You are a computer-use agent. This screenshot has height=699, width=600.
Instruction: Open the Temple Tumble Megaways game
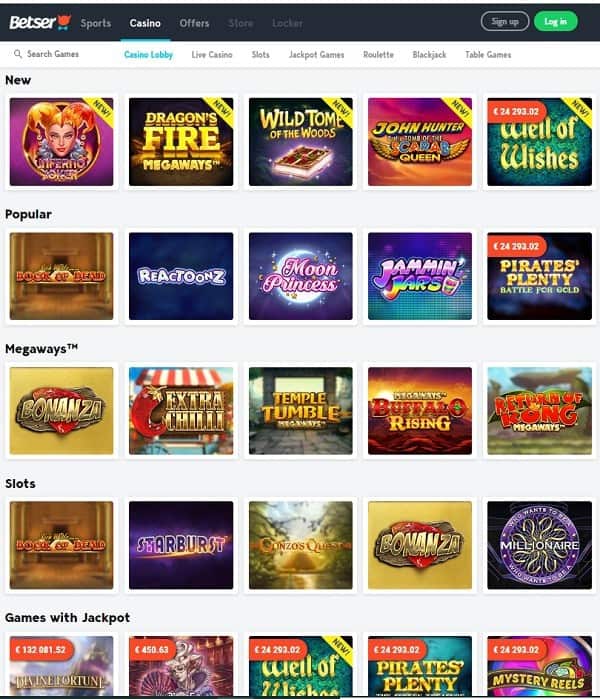(x=300, y=411)
